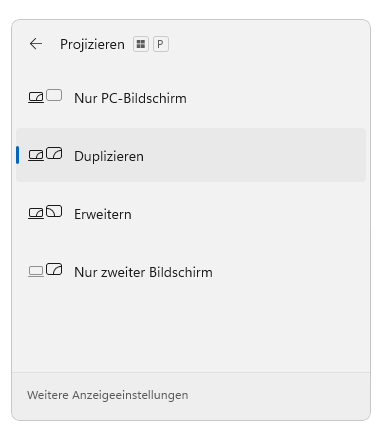The height and width of the screenshot is (430, 379).
Task: Select Nur zweiter Bildschirm mode
Action: pos(191,271)
